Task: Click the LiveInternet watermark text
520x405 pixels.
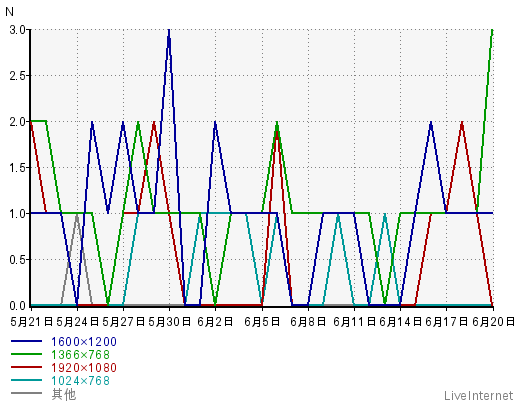Action: [478, 396]
